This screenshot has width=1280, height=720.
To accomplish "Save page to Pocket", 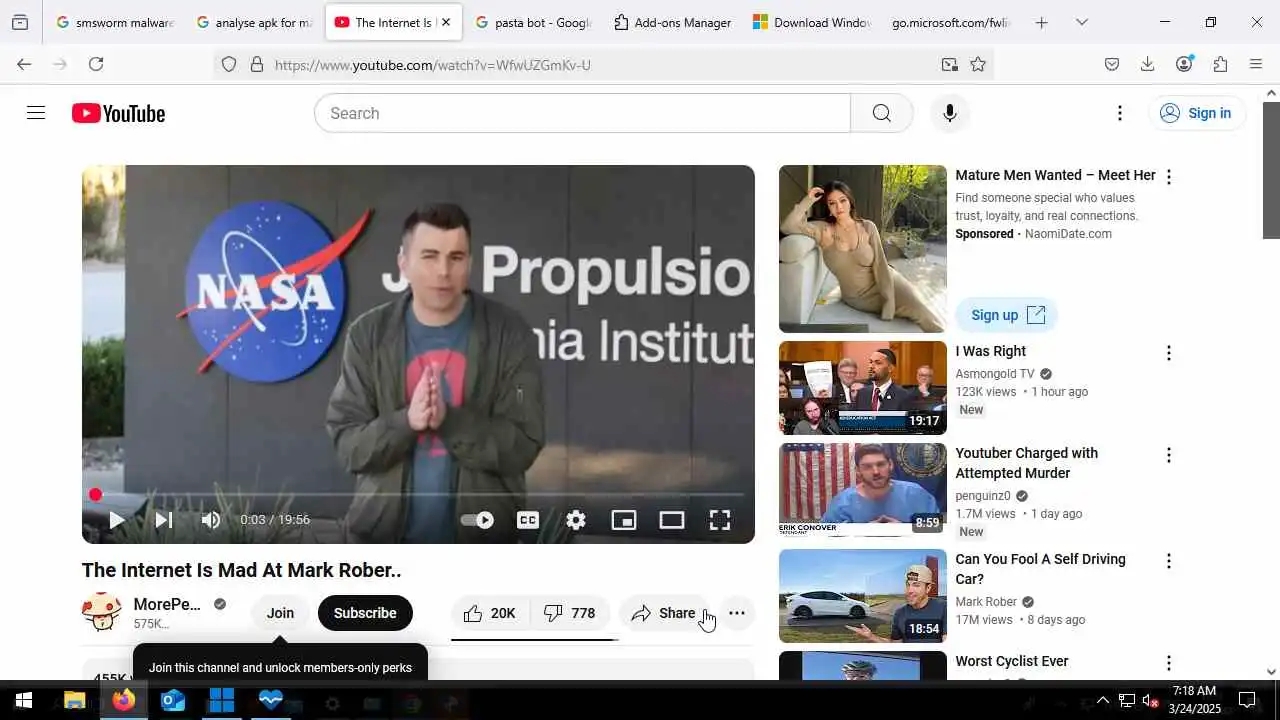I will click(x=1111, y=64).
